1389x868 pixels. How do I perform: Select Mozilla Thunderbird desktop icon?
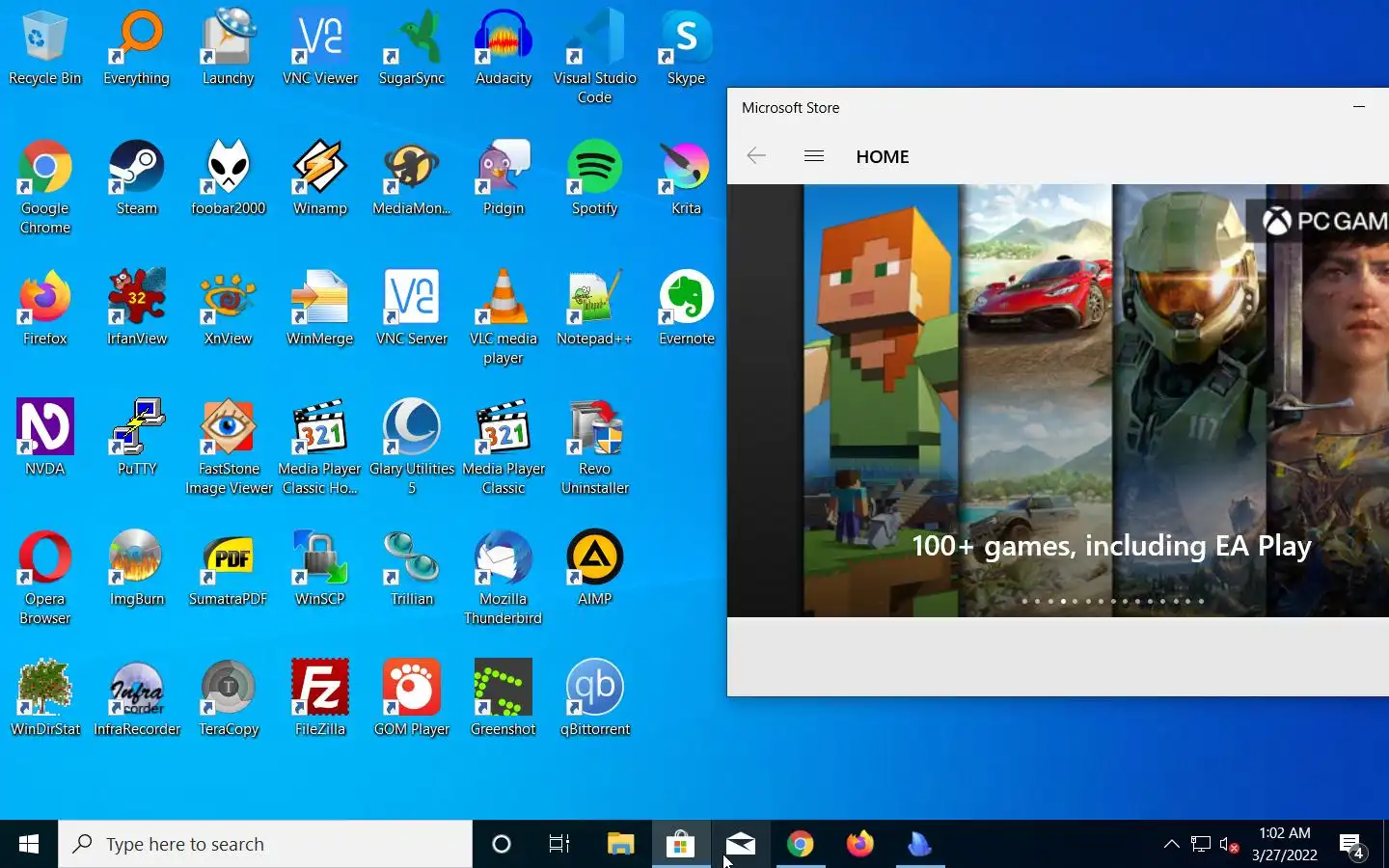click(x=504, y=580)
